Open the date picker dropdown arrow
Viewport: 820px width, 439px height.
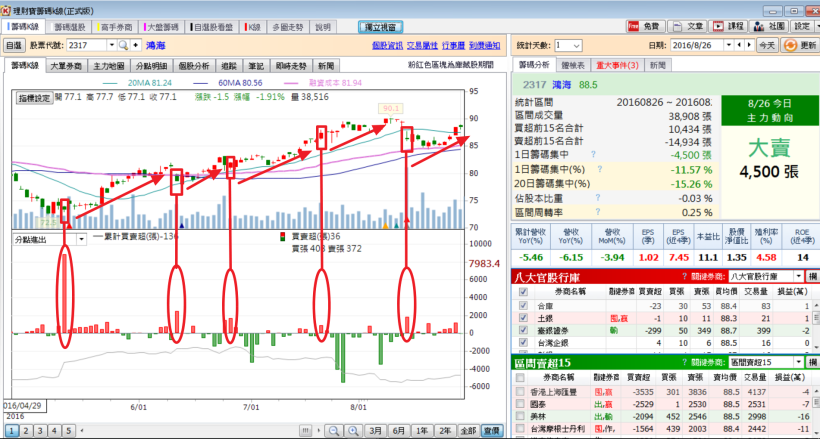click(x=729, y=46)
